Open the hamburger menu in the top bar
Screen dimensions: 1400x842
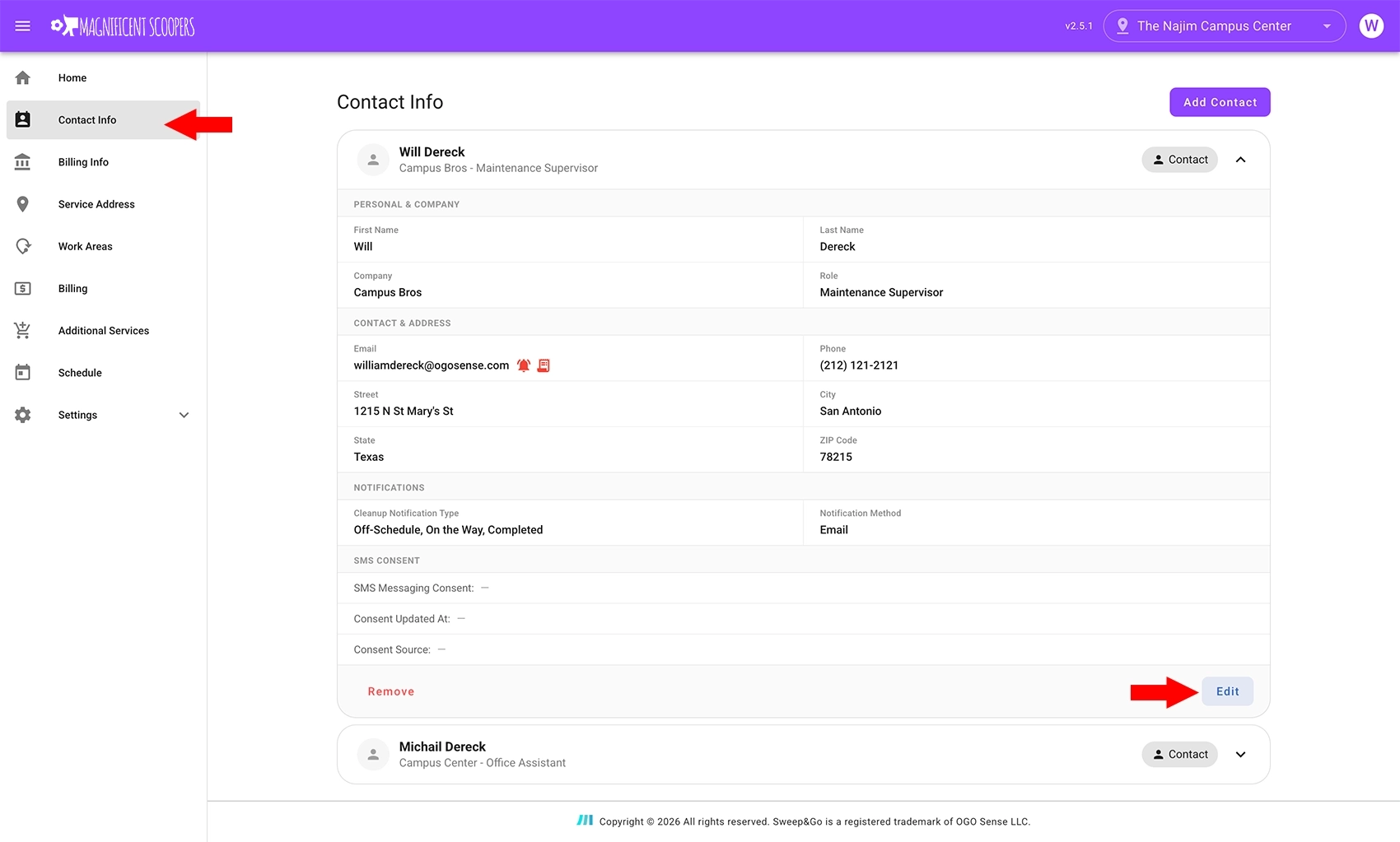pos(22,26)
